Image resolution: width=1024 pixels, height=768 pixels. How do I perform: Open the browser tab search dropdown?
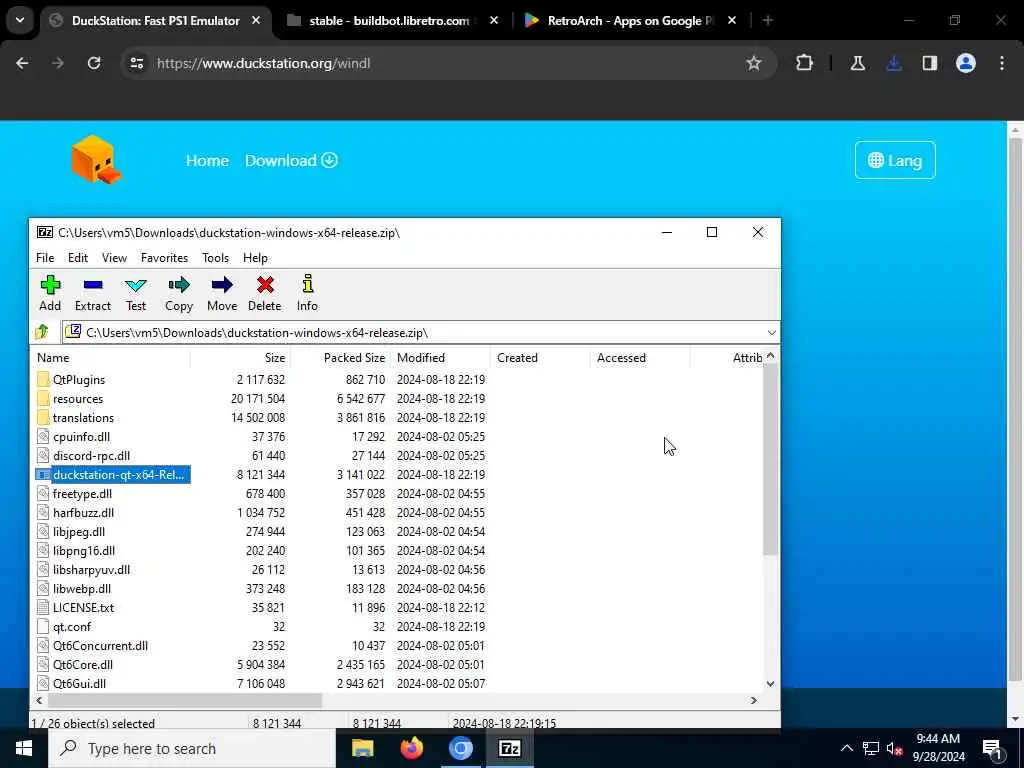[x=20, y=20]
